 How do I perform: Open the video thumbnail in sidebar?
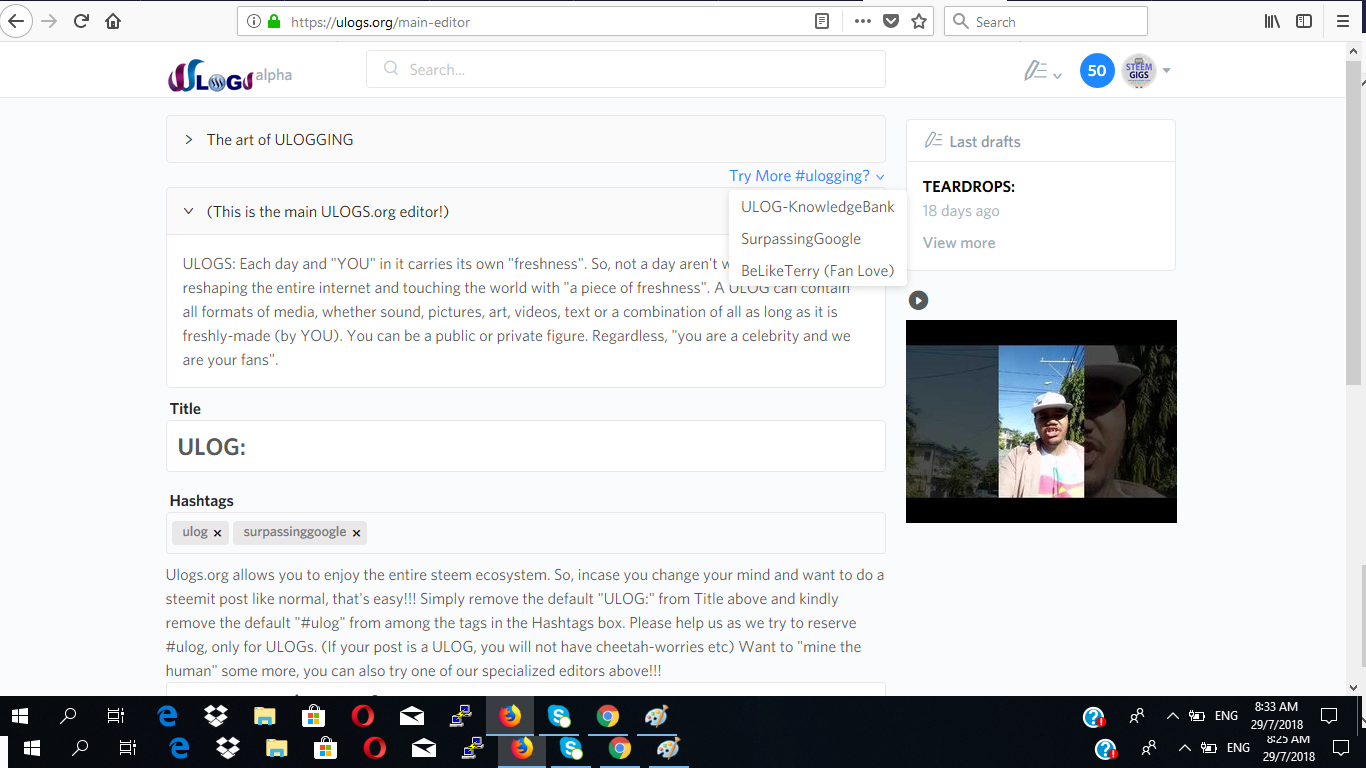pos(1041,421)
